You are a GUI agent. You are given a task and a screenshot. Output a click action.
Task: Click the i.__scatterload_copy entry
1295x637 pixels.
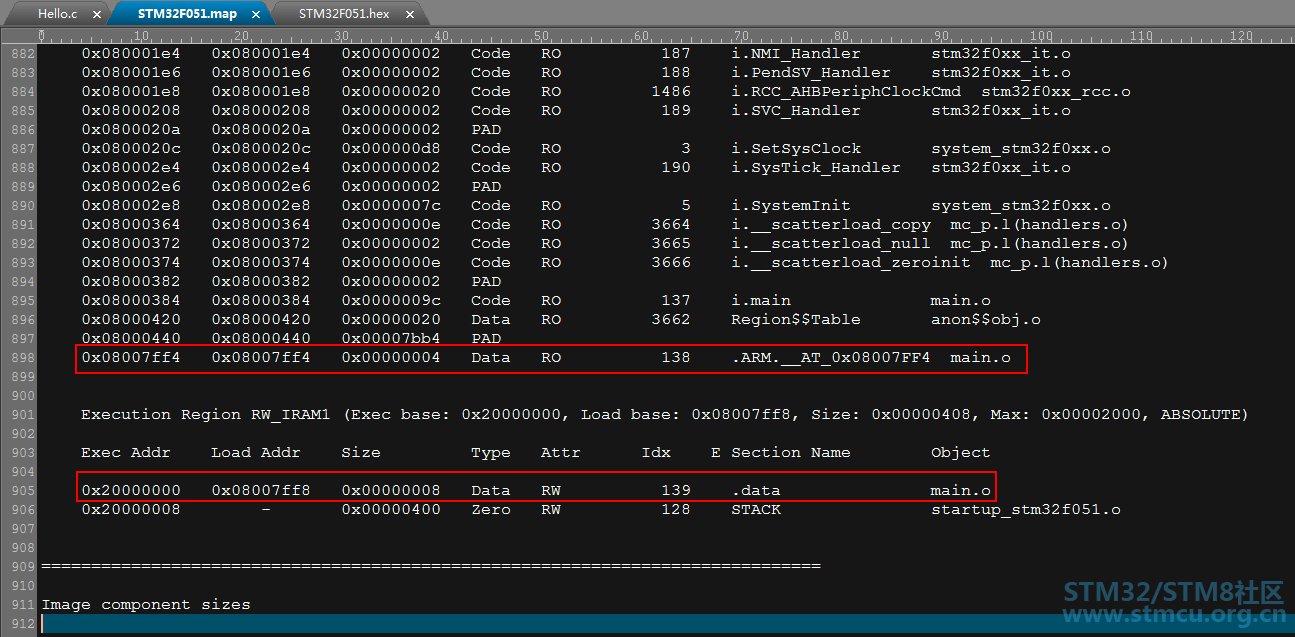[831, 225]
